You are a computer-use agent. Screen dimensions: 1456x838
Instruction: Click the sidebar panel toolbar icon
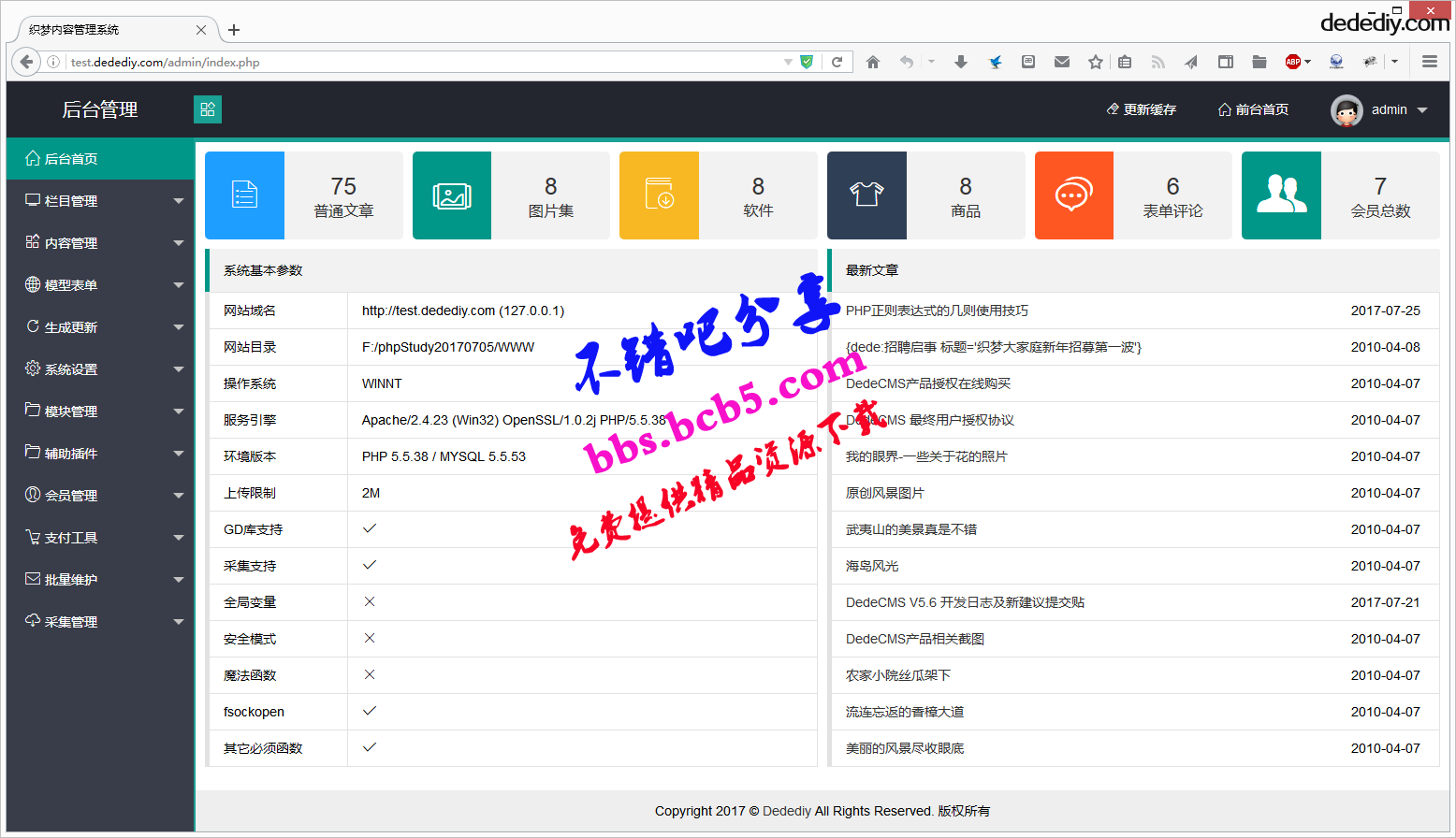coord(1225,62)
